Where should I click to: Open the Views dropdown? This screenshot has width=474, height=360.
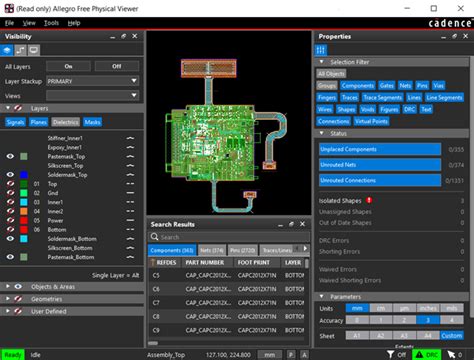92,96
